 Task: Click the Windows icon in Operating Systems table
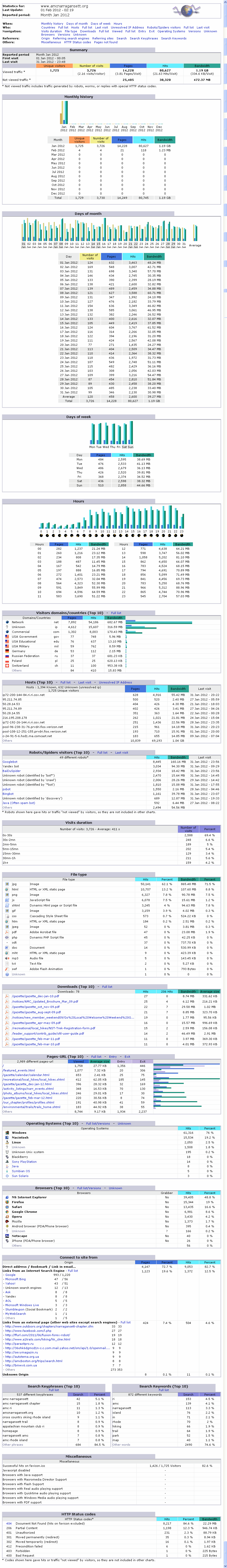click(x=7, y=1132)
